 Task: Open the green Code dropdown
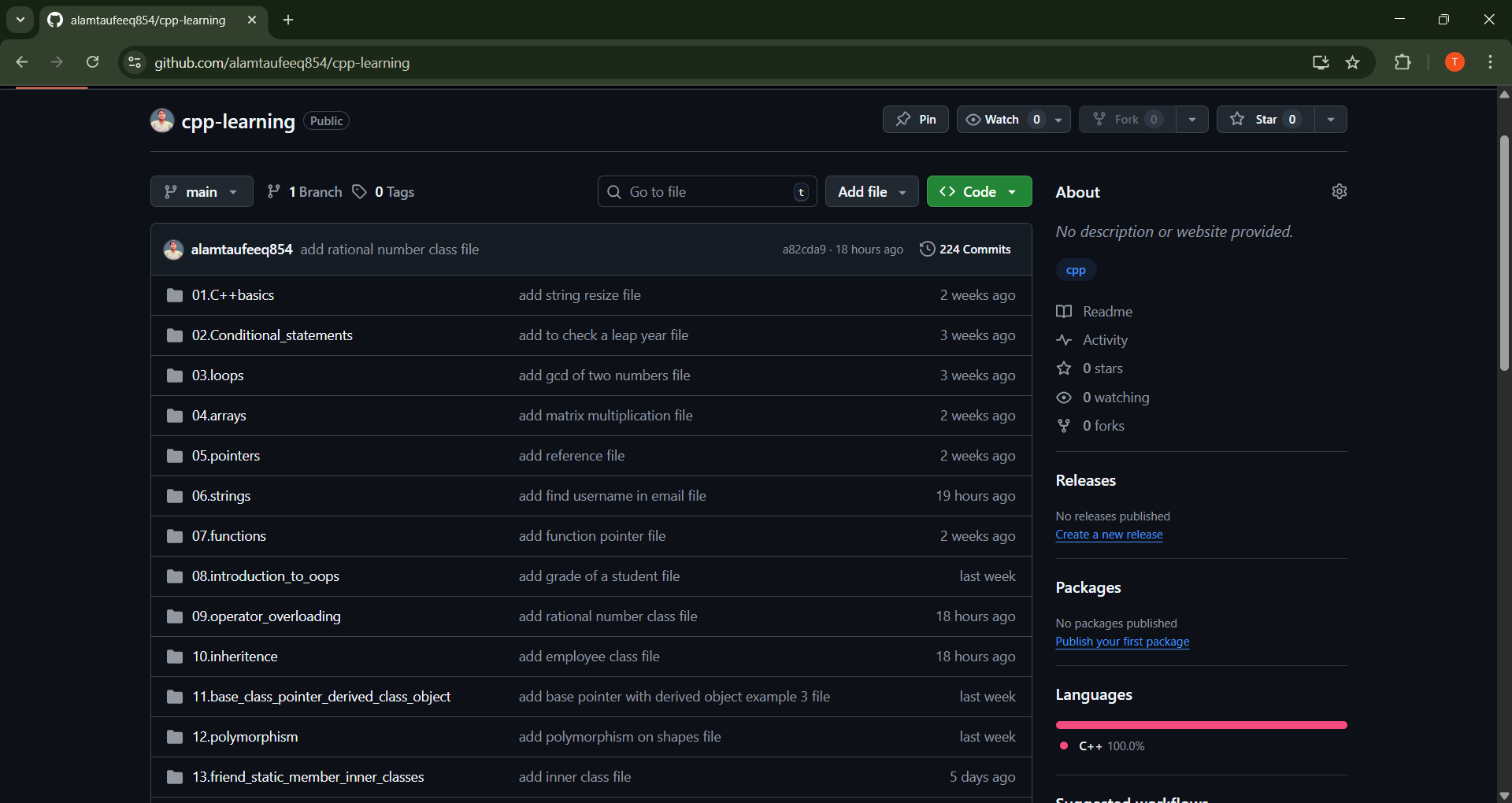click(x=979, y=192)
